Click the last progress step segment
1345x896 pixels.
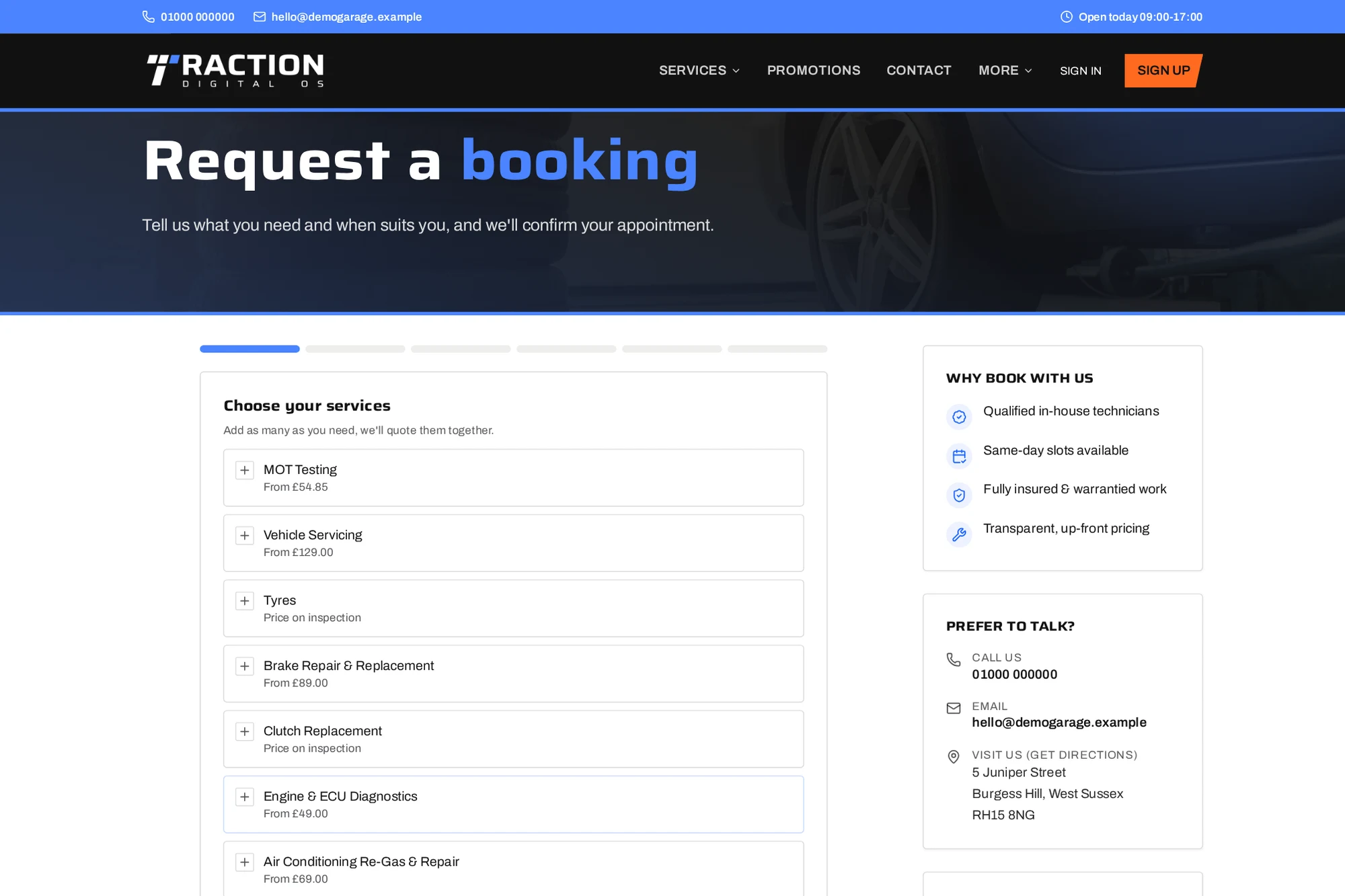click(x=777, y=349)
